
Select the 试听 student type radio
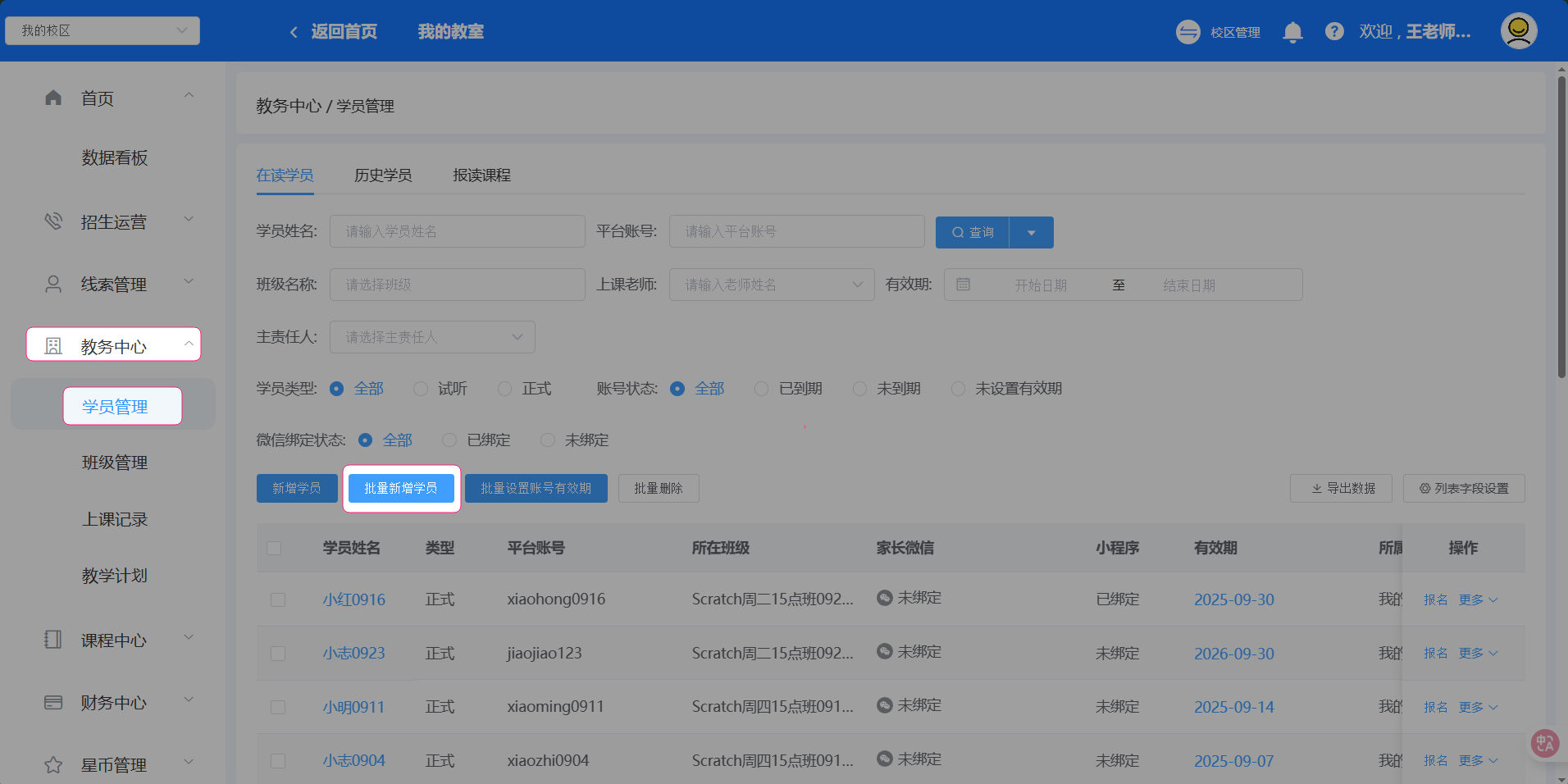pos(421,389)
